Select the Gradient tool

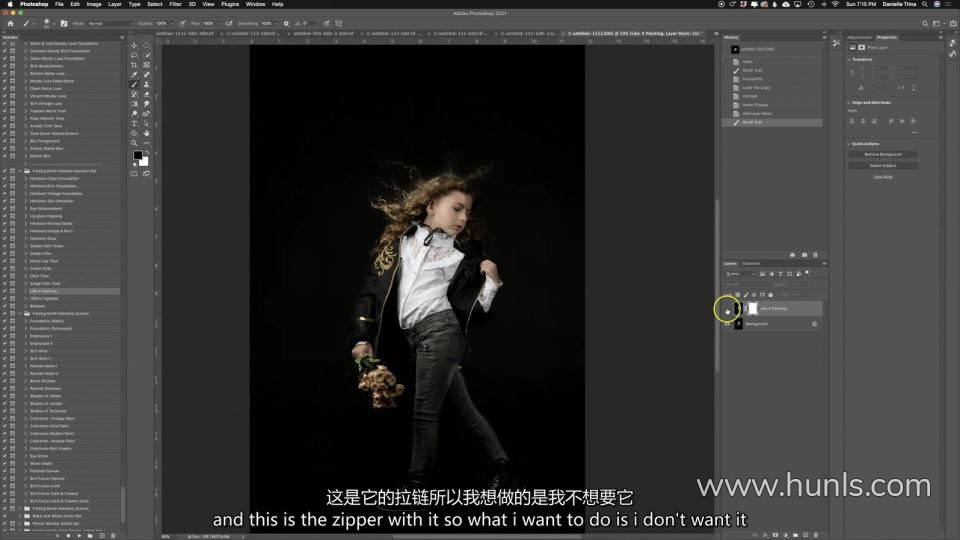coord(134,104)
